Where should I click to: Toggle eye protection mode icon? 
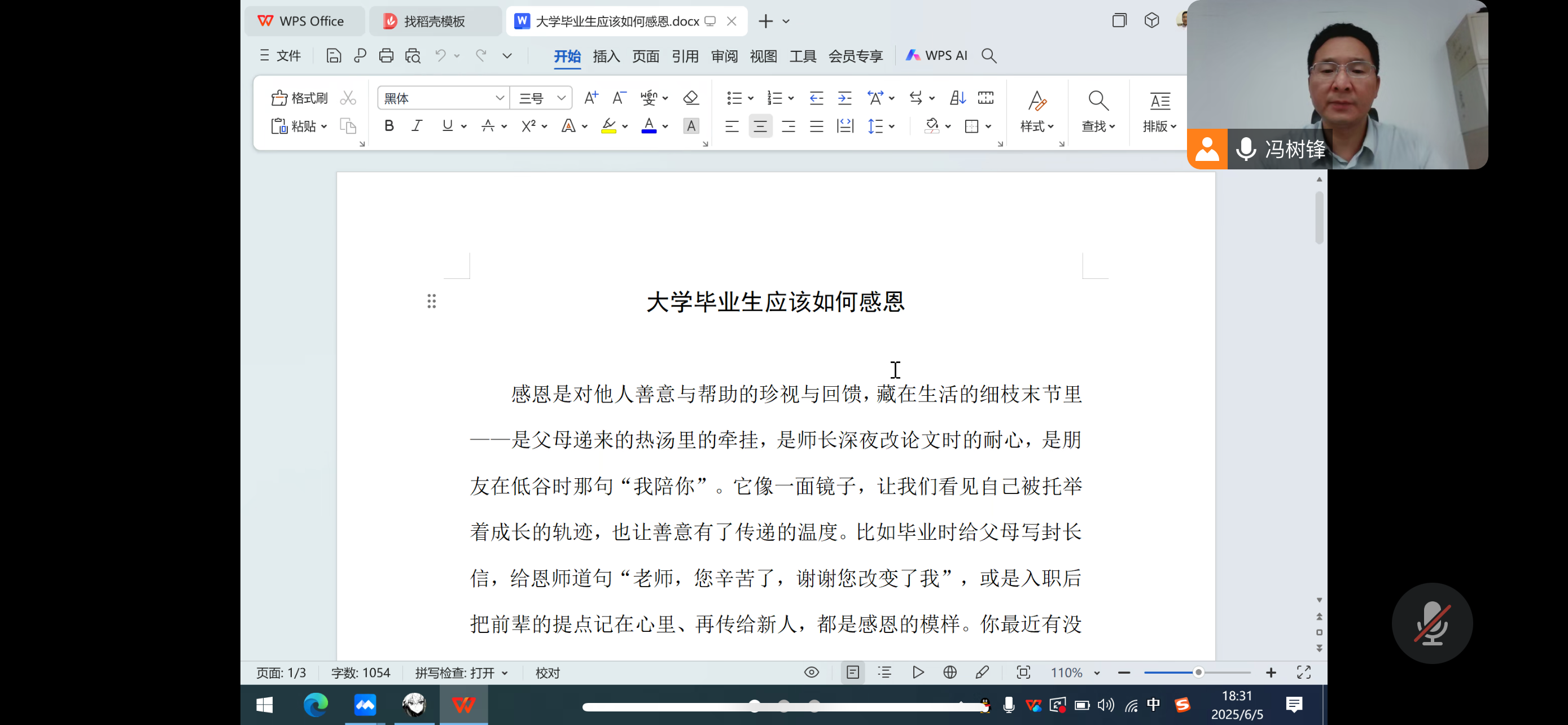[x=812, y=672]
